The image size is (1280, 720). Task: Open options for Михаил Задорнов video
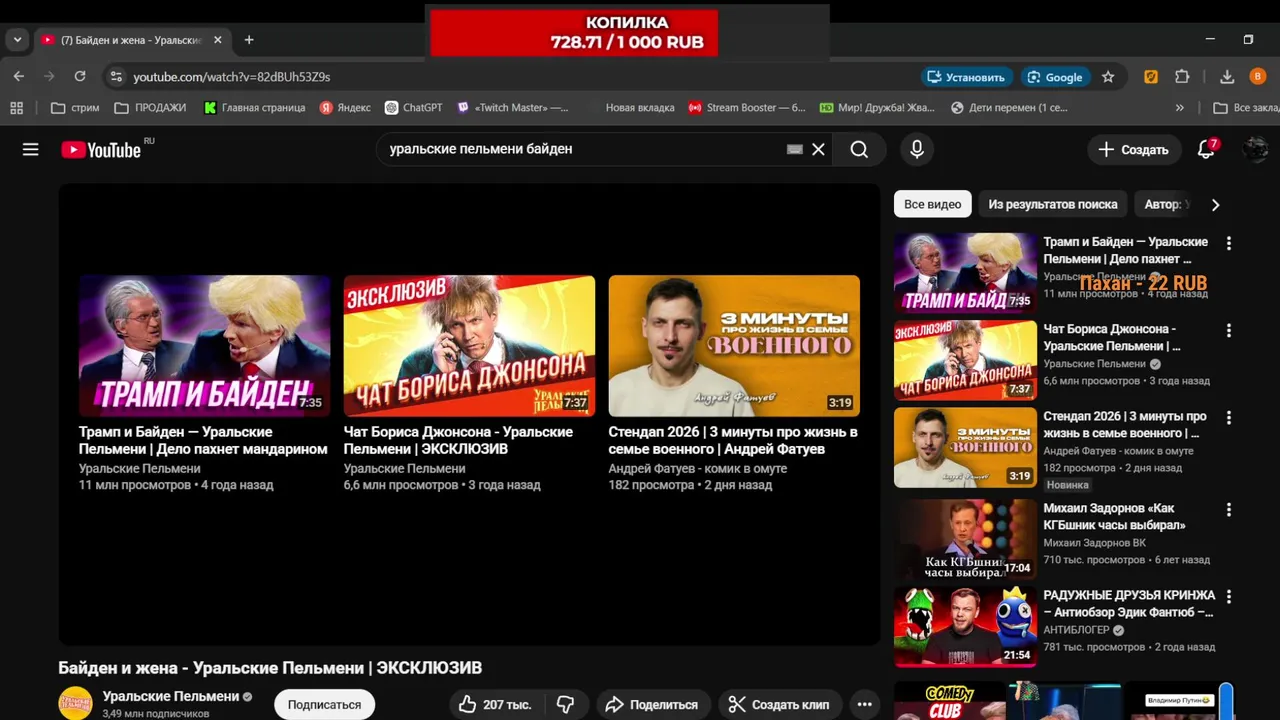pyautogui.click(x=1229, y=509)
